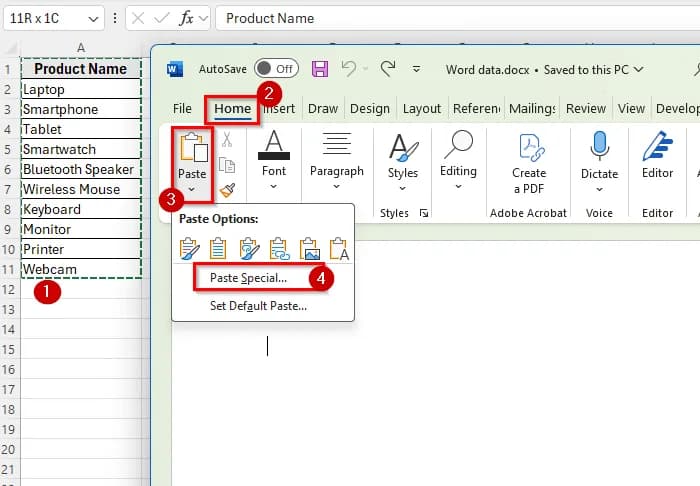This screenshot has height=486, width=700.
Task: Open the File tab in Word
Action: click(182, 108)
